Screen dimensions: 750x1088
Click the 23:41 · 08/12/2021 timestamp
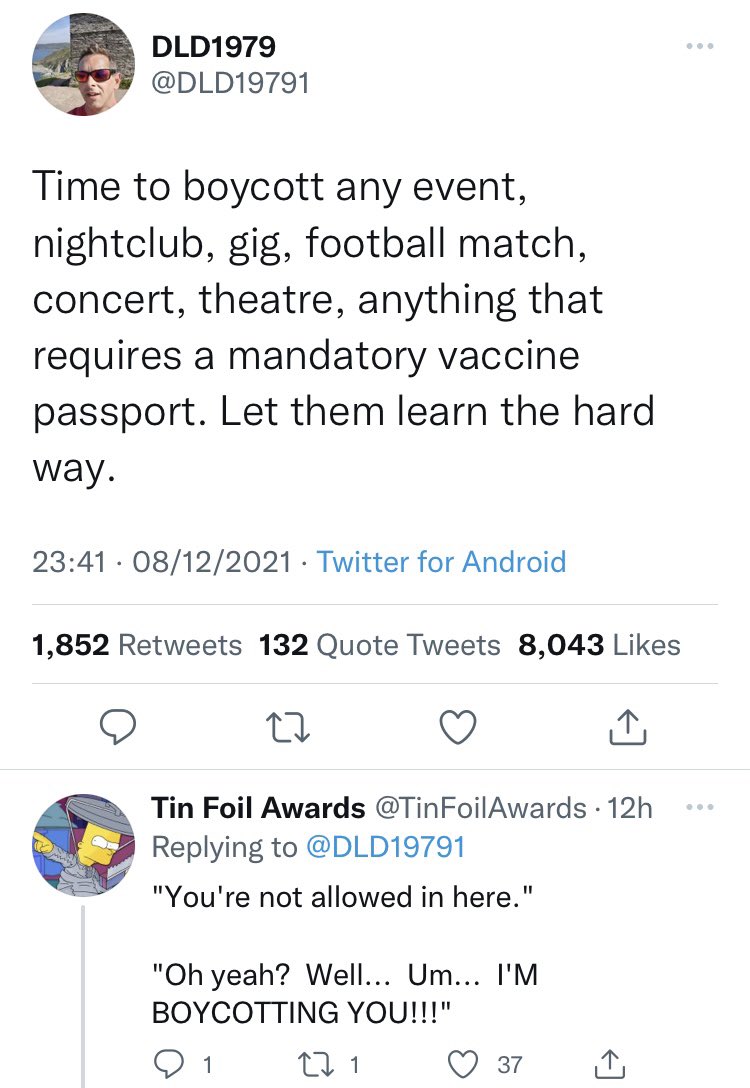click(x=163, y=561)
